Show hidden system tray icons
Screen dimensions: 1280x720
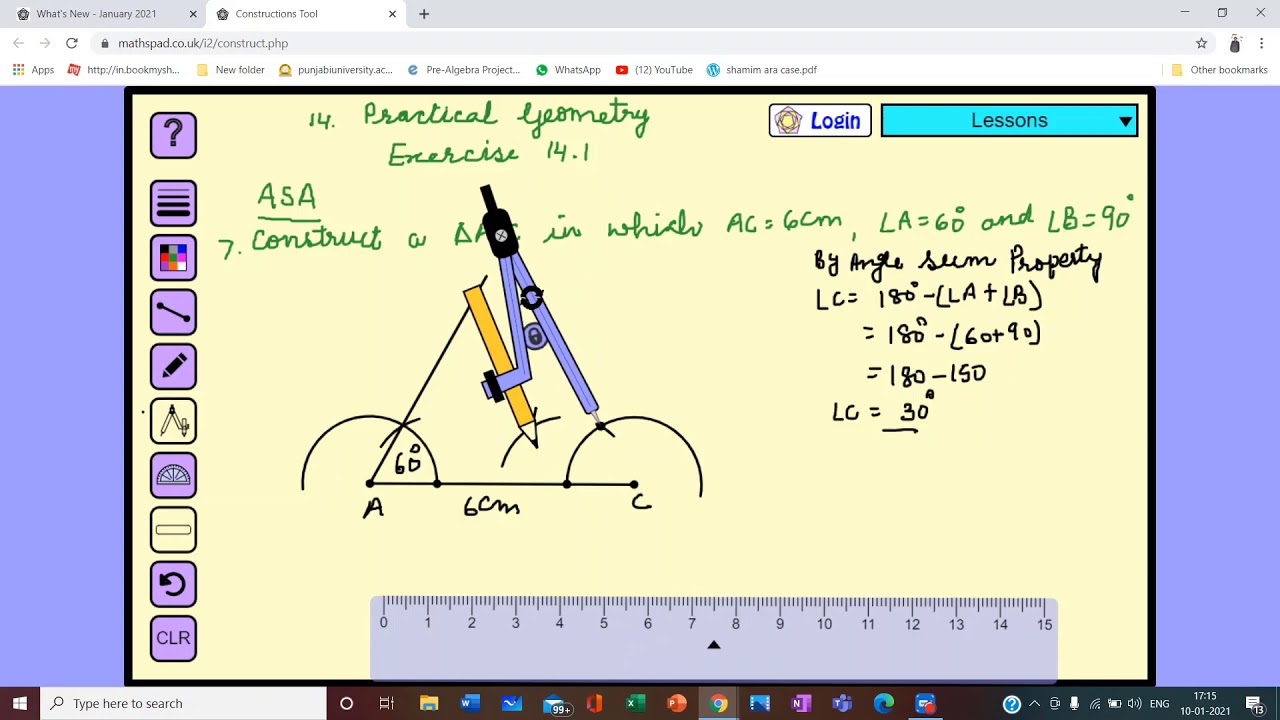pos(1034,704)
